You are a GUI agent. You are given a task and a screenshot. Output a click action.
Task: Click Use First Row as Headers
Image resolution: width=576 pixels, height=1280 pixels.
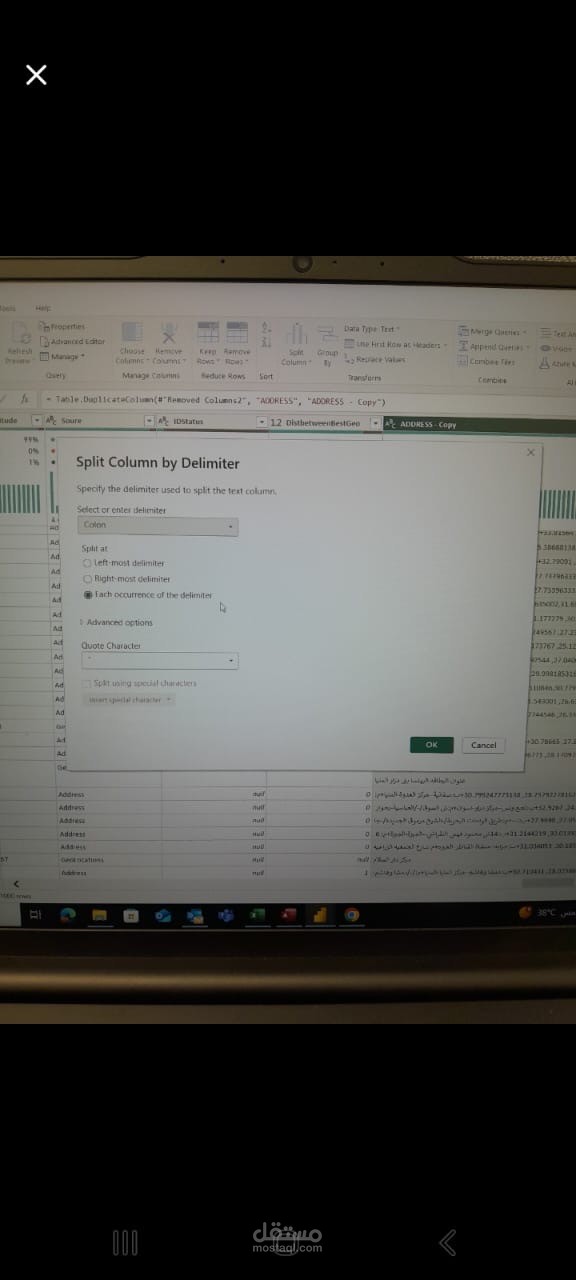click(397, 344)
